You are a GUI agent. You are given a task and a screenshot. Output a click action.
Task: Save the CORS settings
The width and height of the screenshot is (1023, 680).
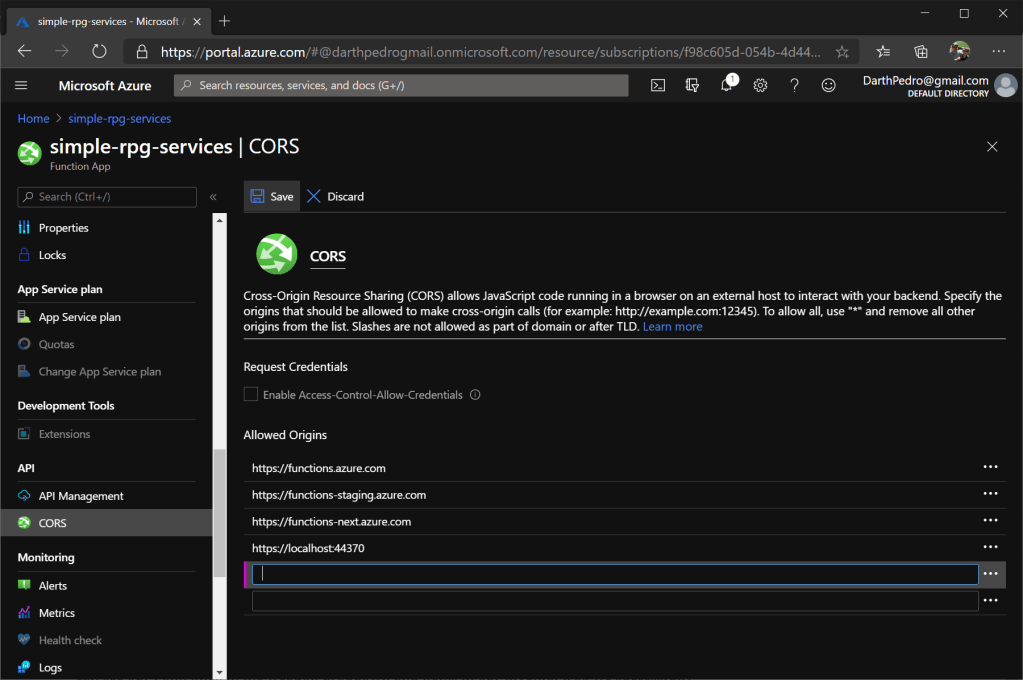point(272,197)
